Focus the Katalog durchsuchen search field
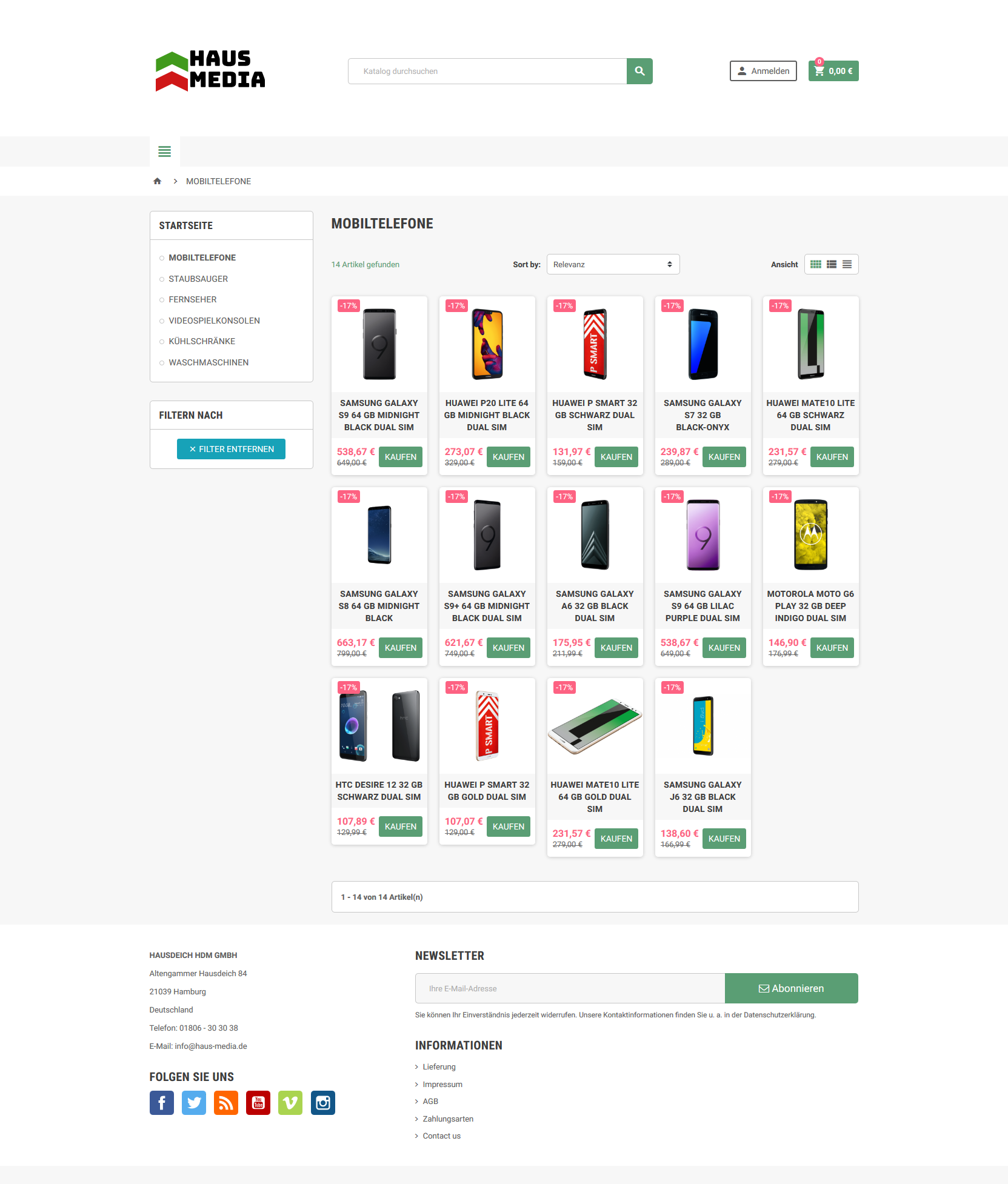 tap(487, 71)
